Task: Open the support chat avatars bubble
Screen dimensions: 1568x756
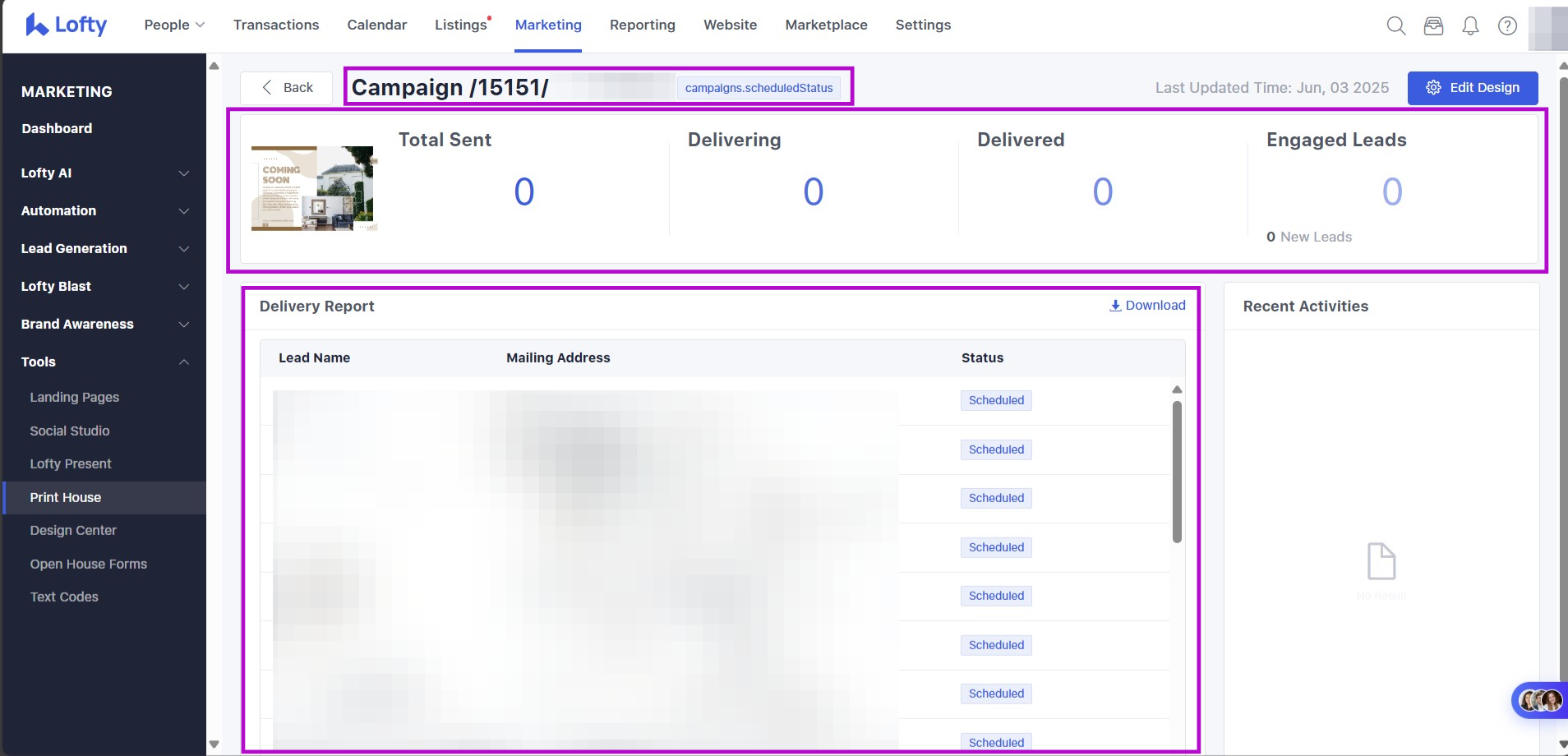Action: tap(1540, 700)
